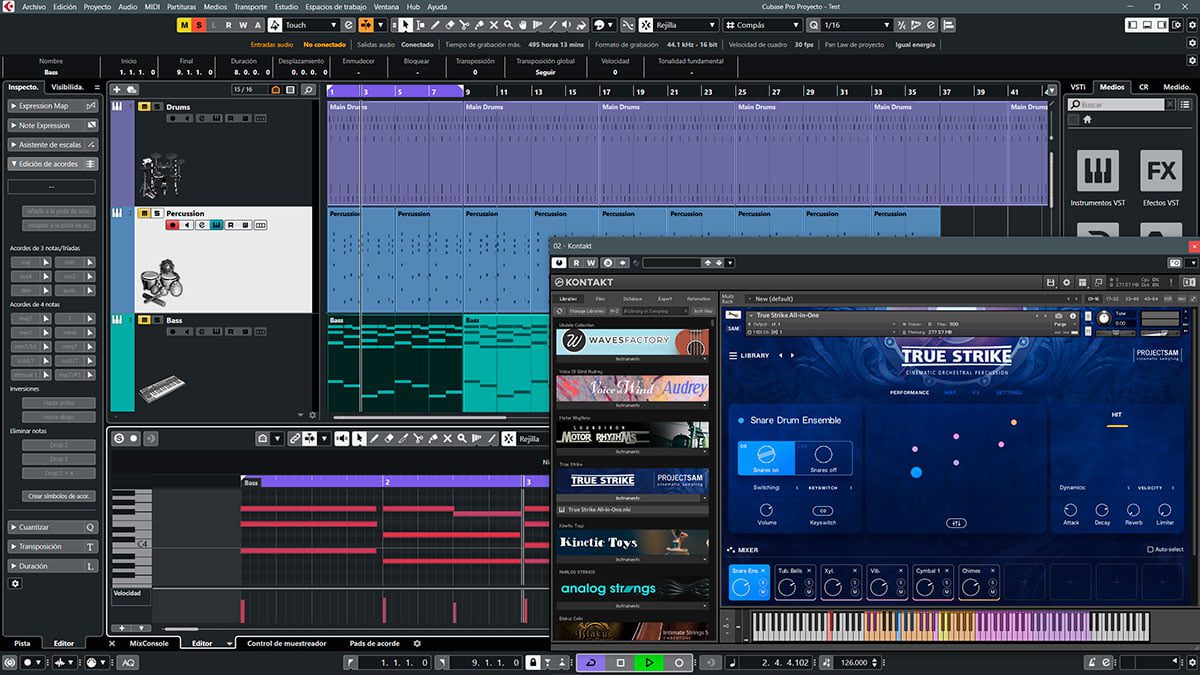Deactivate all mute states with the M button
Viewport: 1200px width, 675px height.
pos(184,25)
